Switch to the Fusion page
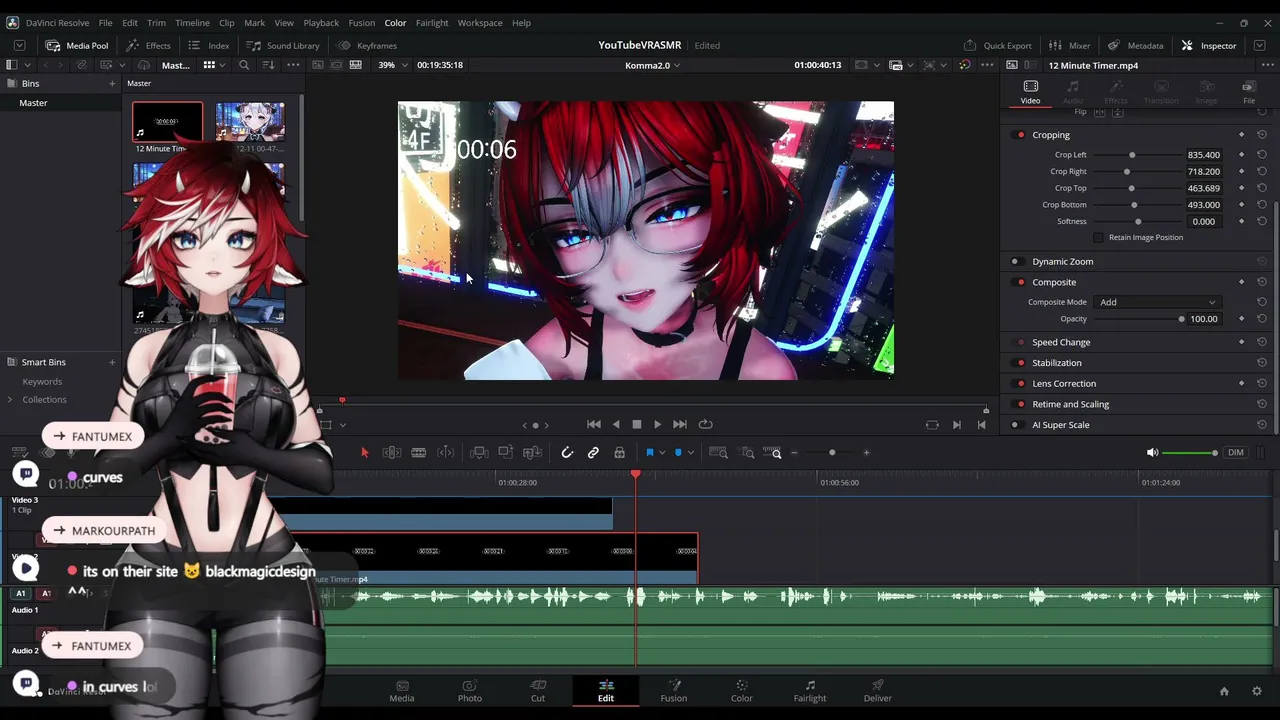1280x720 pixels. (673, 691)
